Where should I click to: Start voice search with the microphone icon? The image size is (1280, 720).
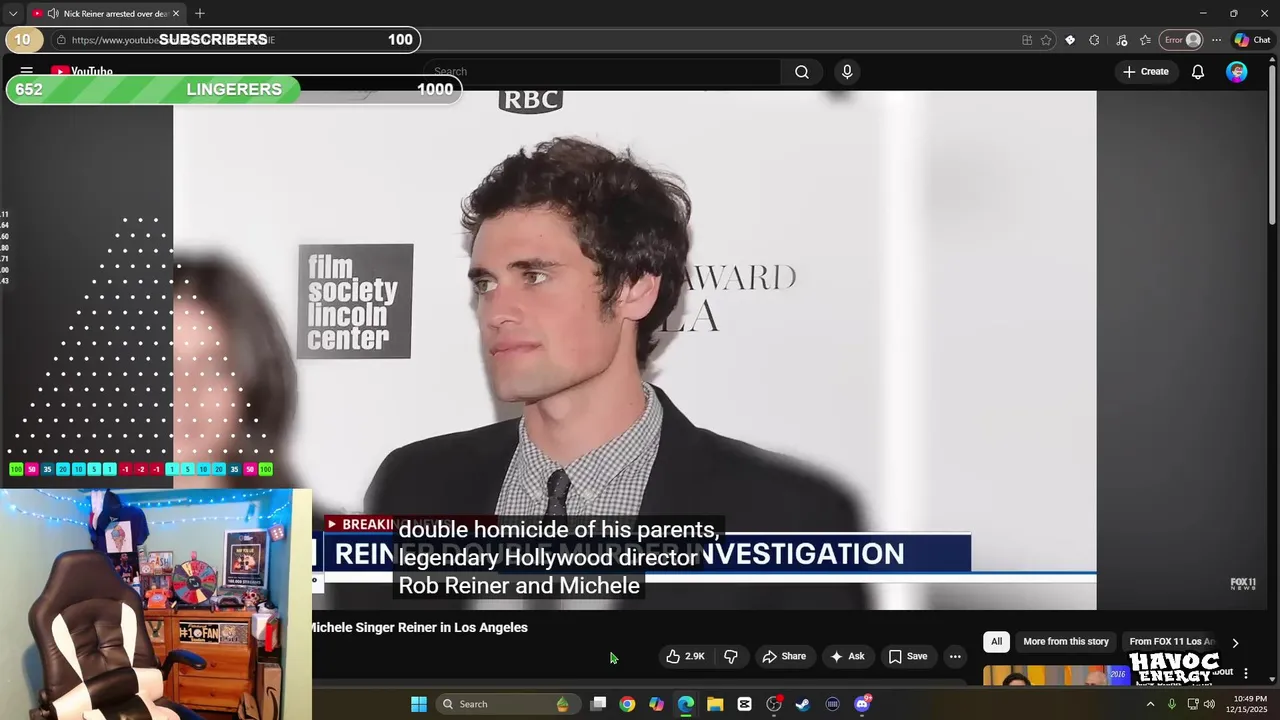(847, 72)
